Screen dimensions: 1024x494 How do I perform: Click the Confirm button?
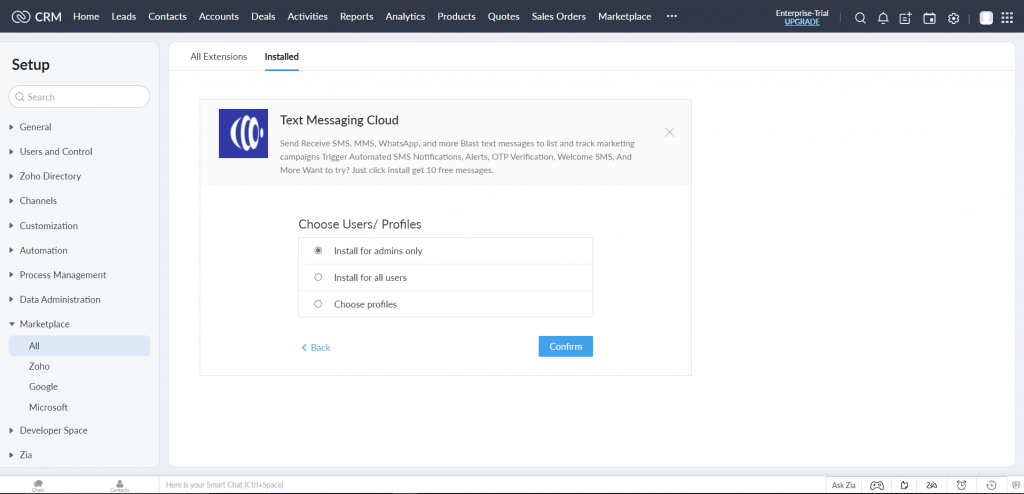(566, 346)
